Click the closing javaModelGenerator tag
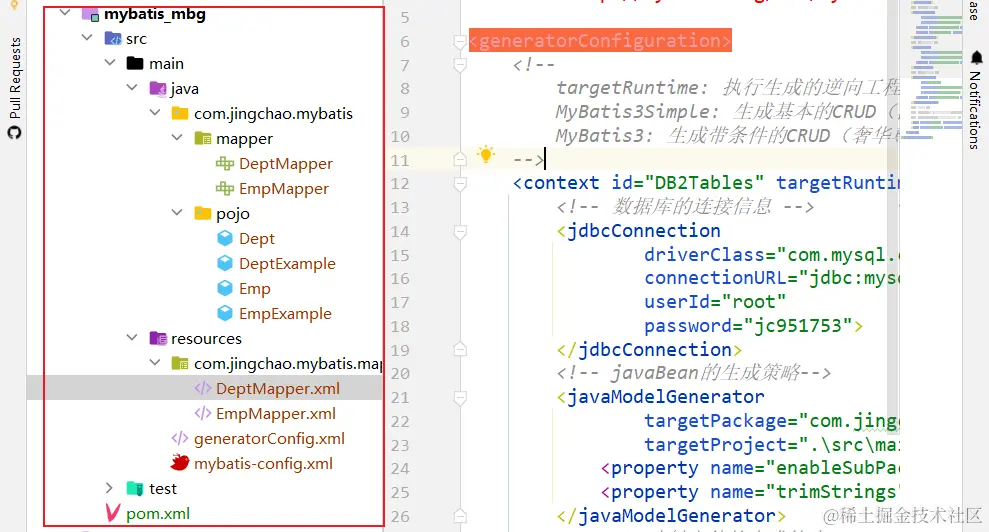The height and width of the screenshot is (532, 989). 672,516
